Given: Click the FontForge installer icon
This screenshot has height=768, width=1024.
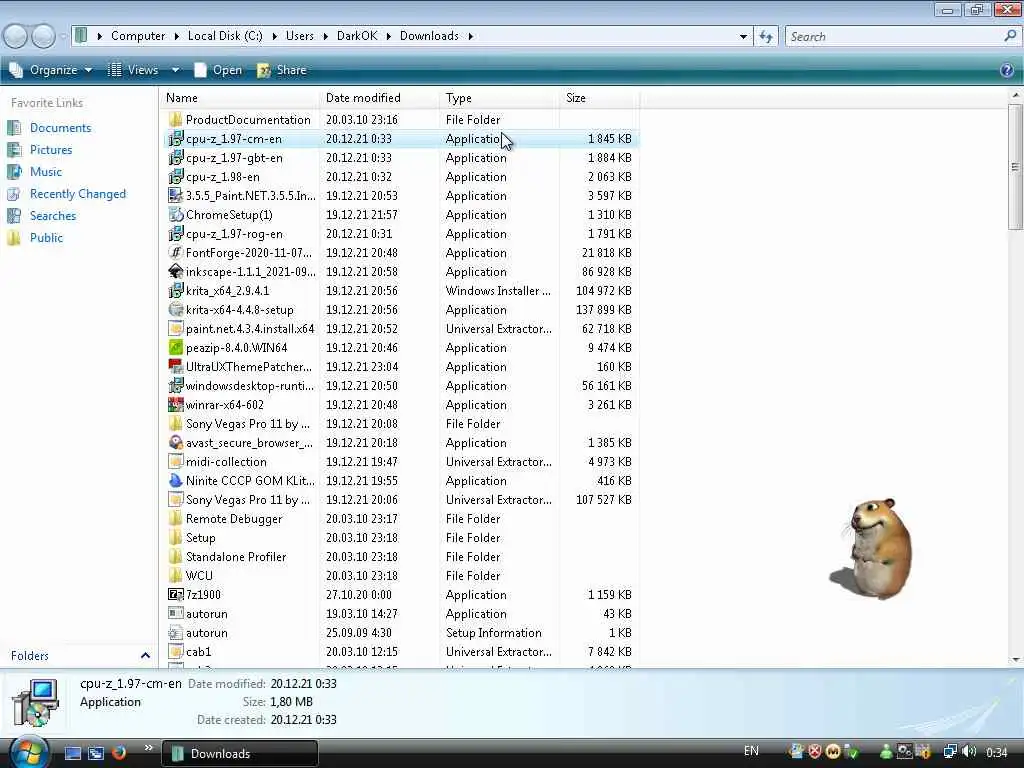Looking at the screenshot, I should point(176,253).
